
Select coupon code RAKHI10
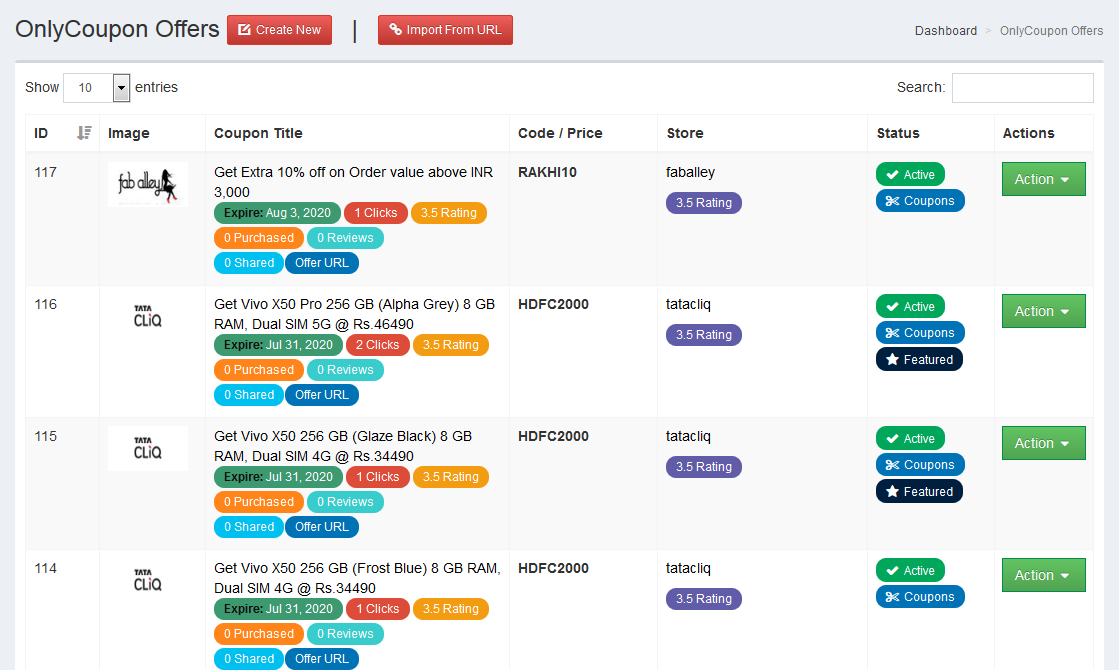click(547, 172)
